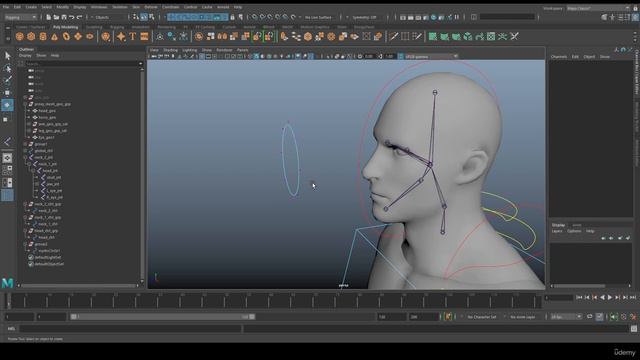Select the polygon sphere shelf icon
640x360 pixels.
pos(20,37)
